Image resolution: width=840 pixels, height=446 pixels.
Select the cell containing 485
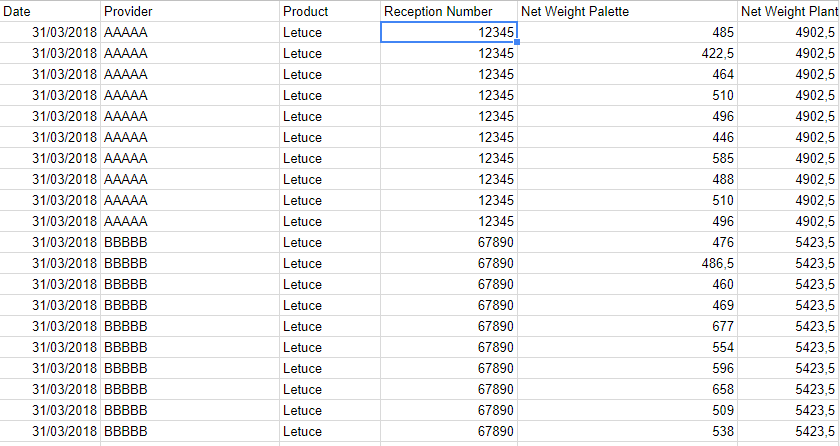point(627,33)
